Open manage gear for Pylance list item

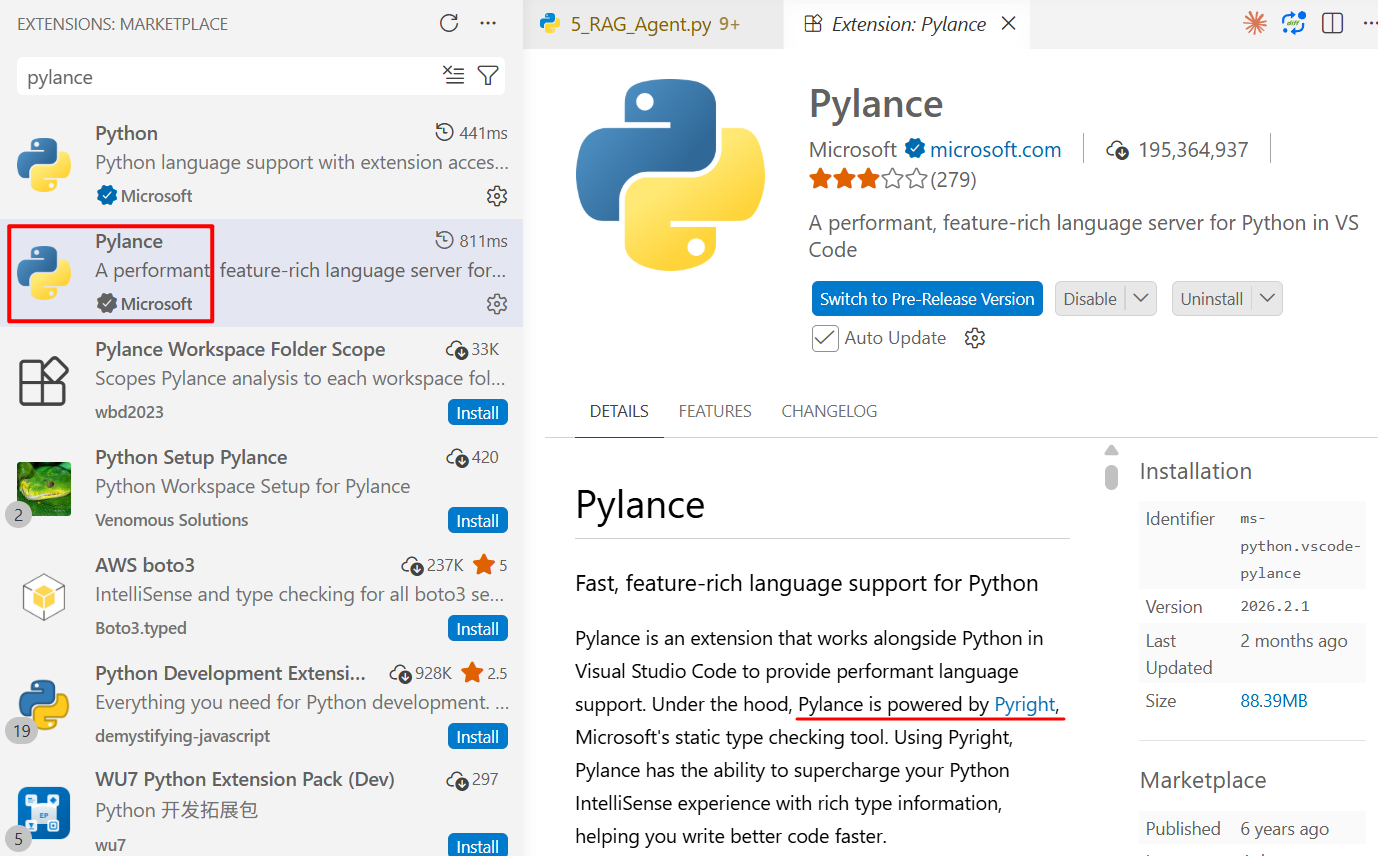point(497,304)
